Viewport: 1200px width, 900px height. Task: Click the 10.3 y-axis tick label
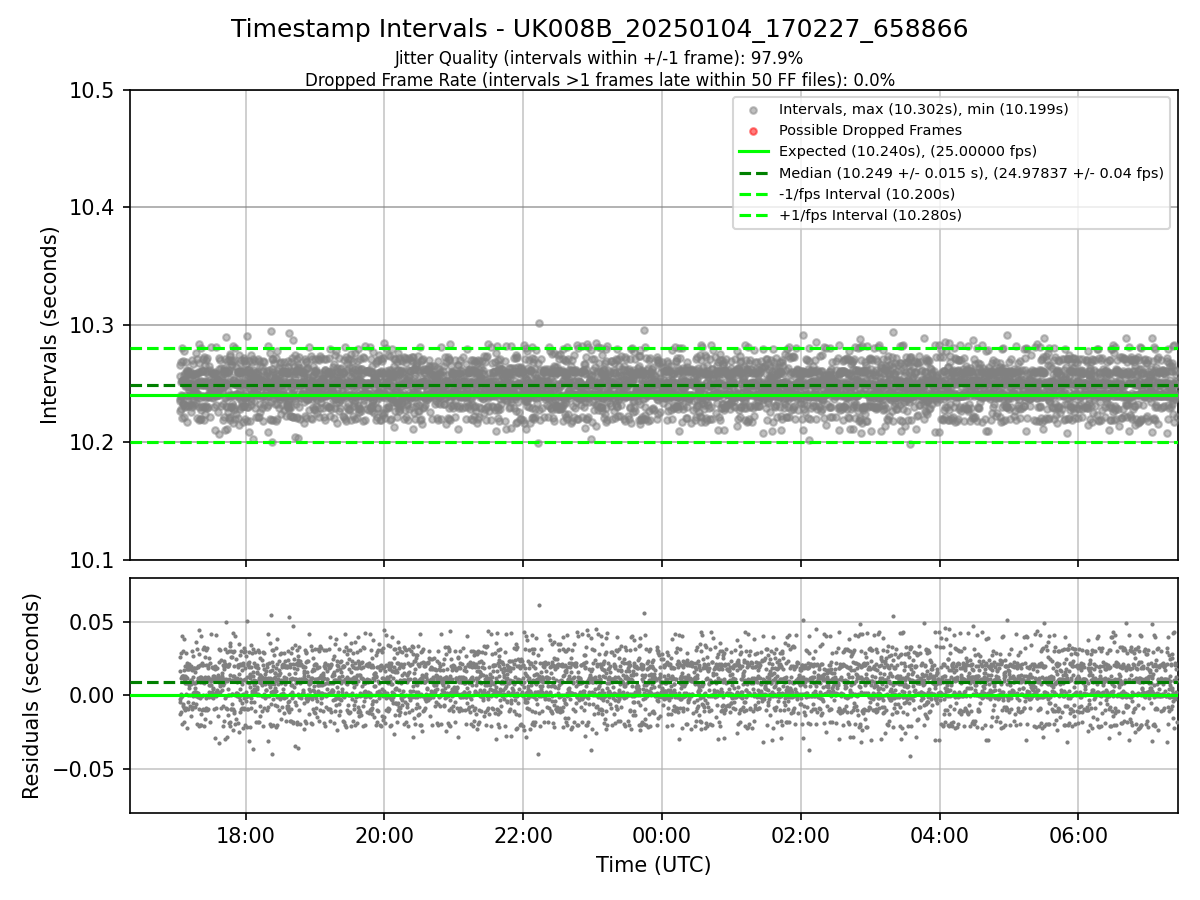(92, 326)
